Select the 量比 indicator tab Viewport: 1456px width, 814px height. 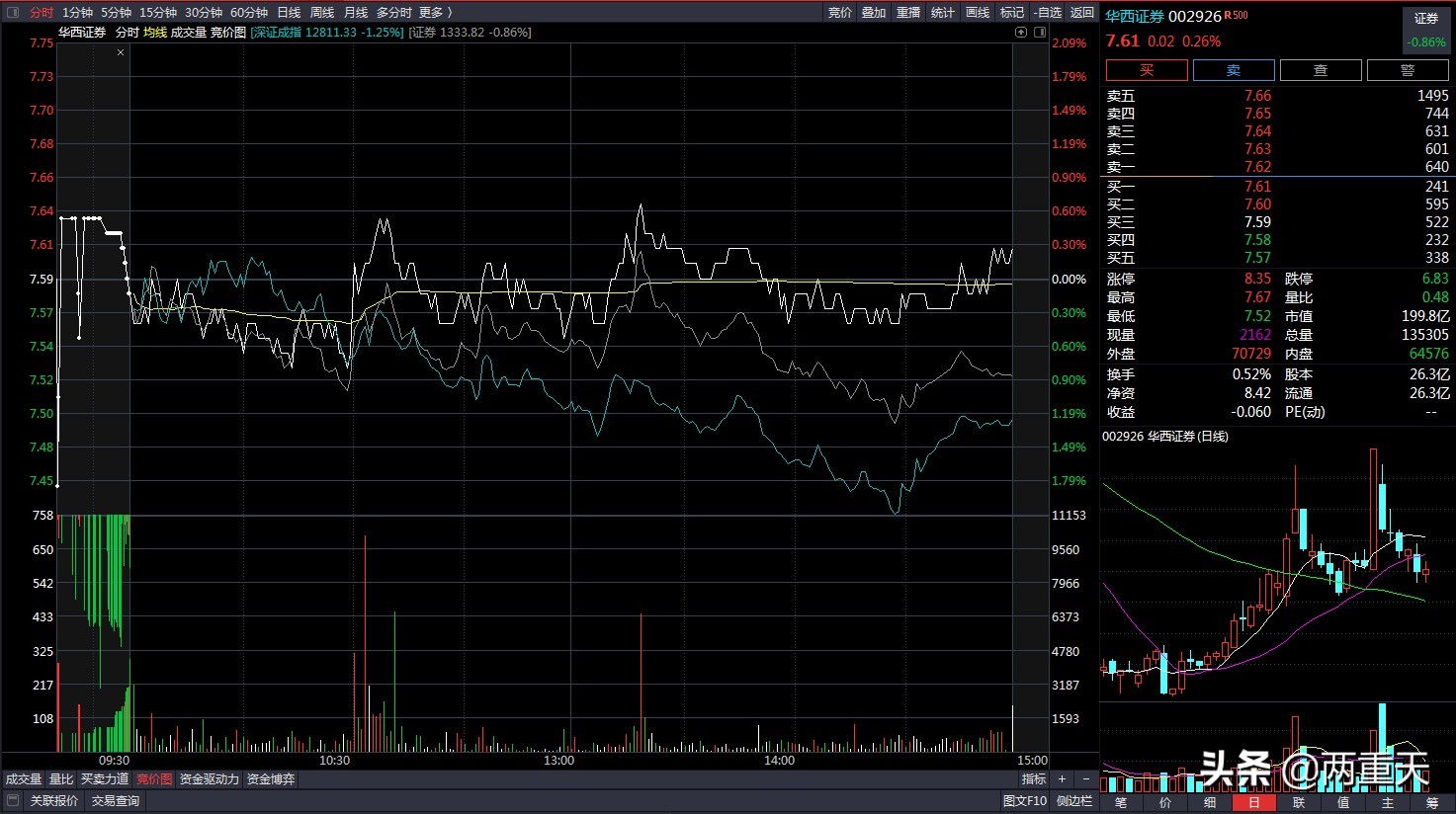click(61, 779)
